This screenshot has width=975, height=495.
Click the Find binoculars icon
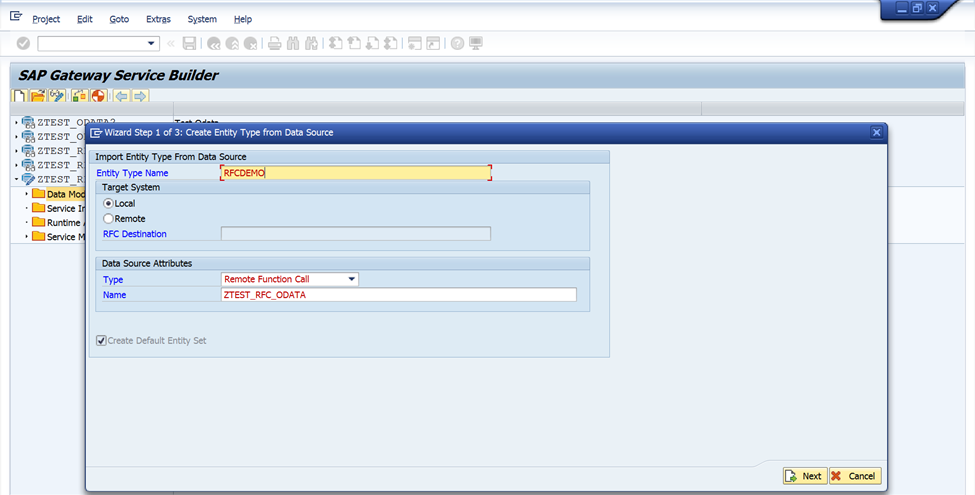(293, 44)
